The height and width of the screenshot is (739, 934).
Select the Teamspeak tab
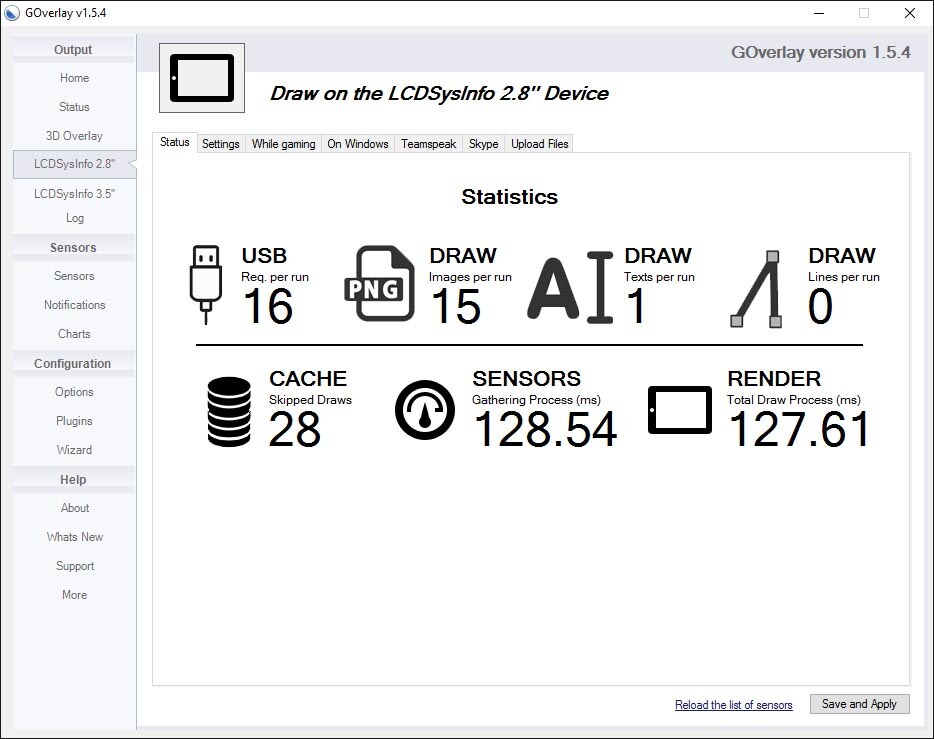click(428, 144)
